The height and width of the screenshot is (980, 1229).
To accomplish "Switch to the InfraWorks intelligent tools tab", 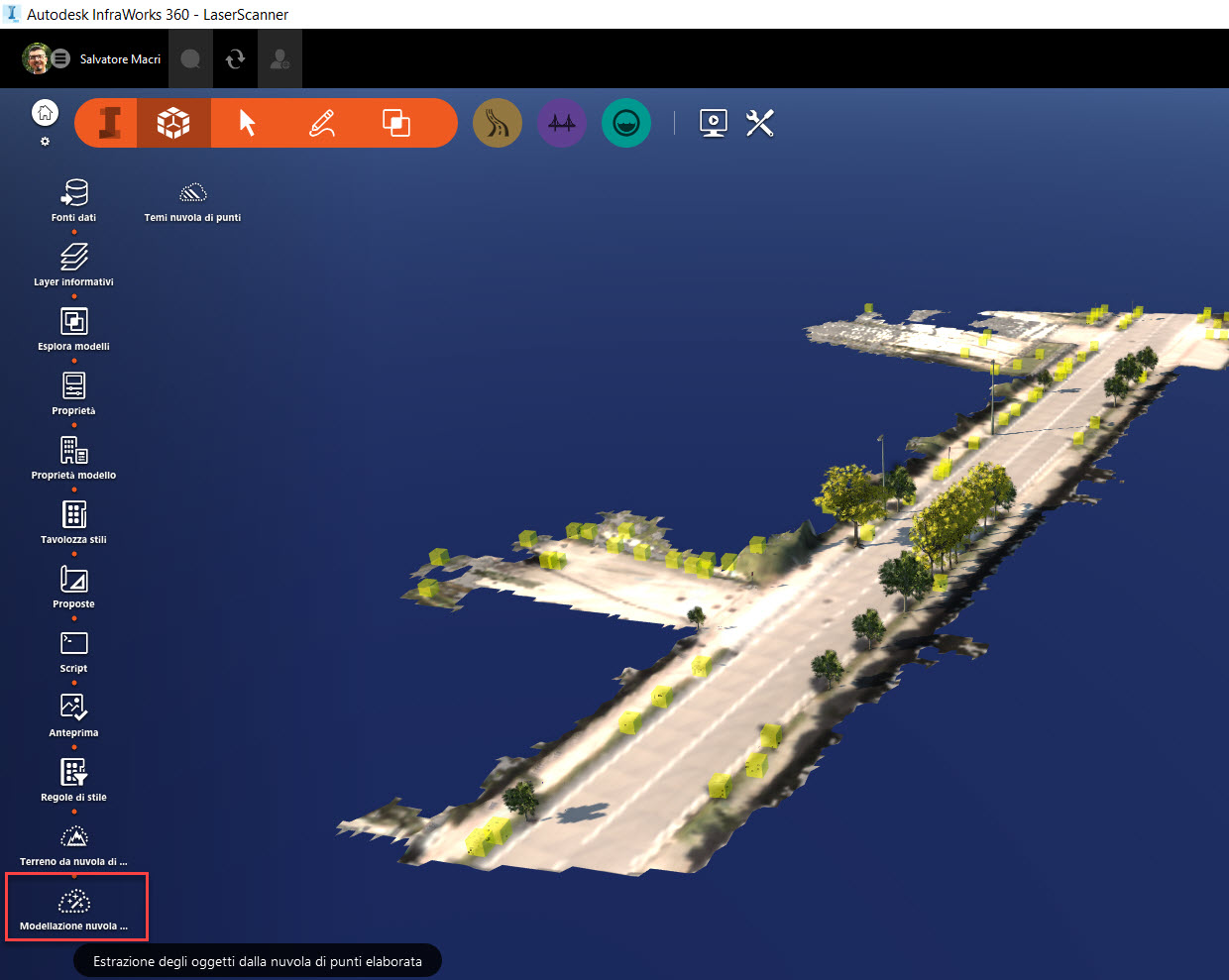I will (107, 123).
